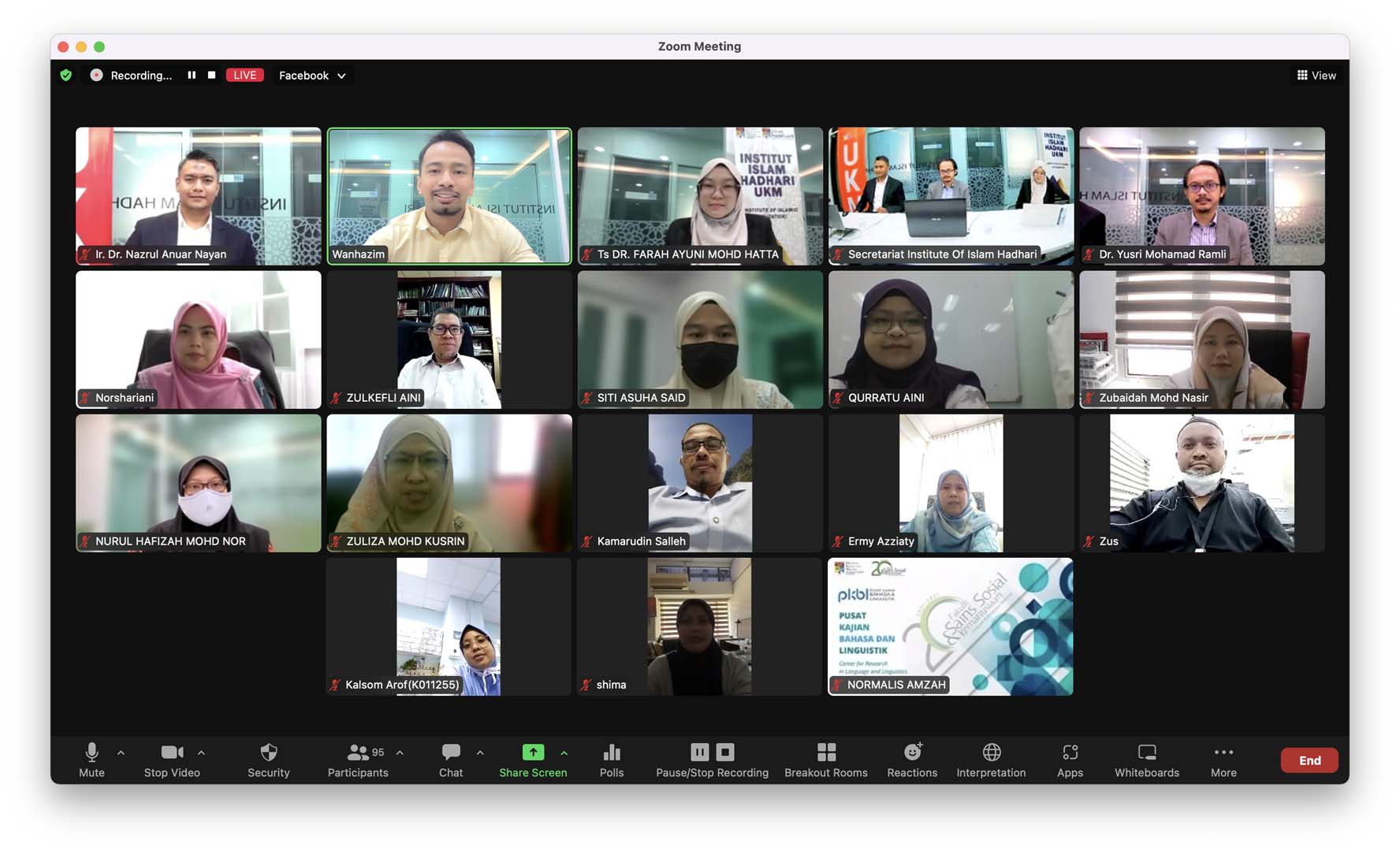
Task: Open Breakout Rooms
Action: pyautogui.click(x=825, y=753)
